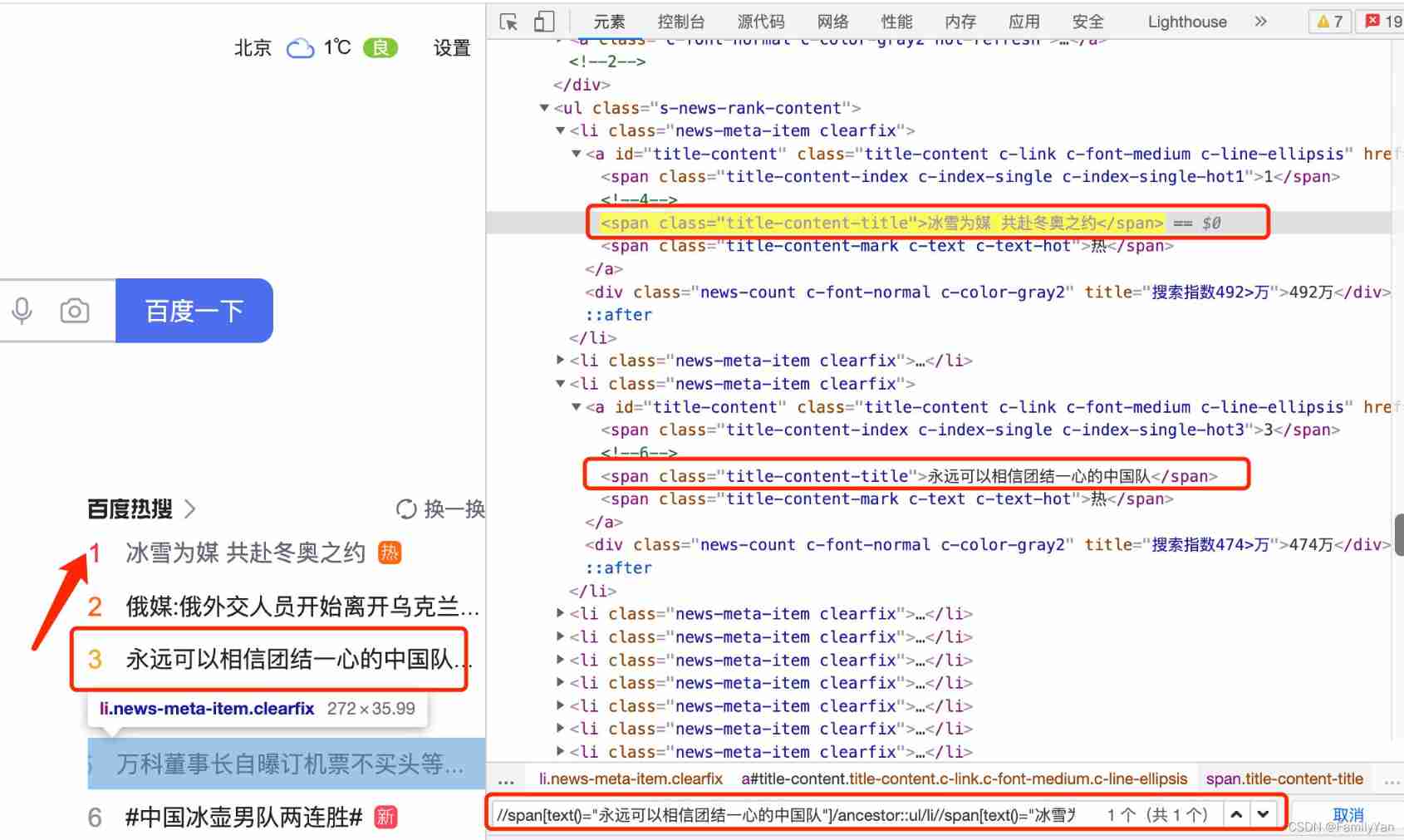Click the Beijing weather cloud icon

(300, 48)
